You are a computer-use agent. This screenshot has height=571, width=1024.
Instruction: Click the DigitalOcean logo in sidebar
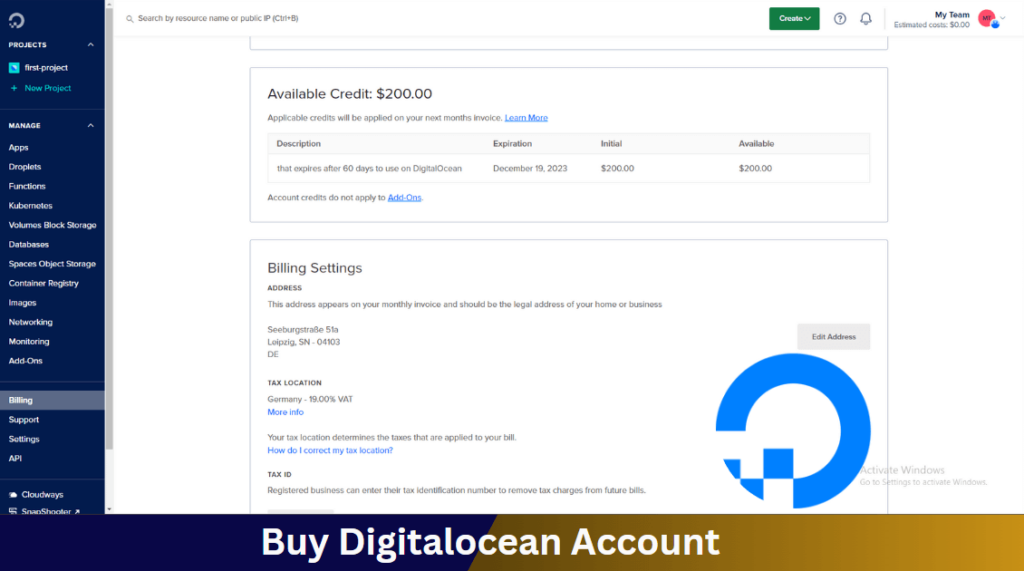[x=16, y=20]
